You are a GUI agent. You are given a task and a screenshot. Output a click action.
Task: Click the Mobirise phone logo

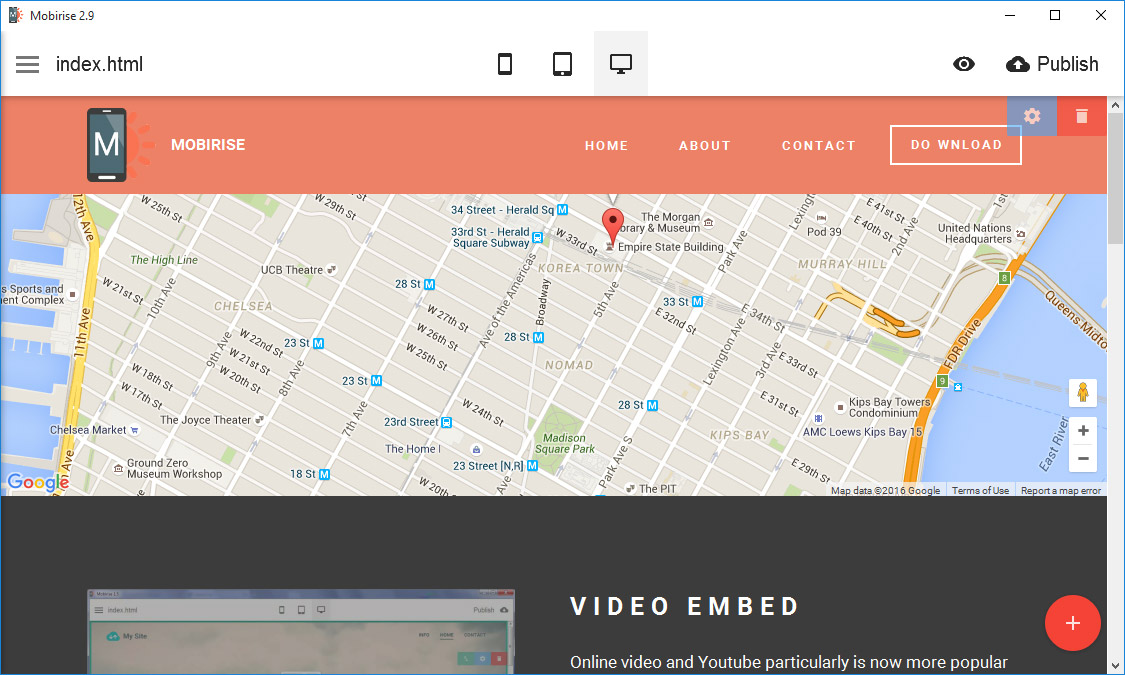tap(120, 145)
